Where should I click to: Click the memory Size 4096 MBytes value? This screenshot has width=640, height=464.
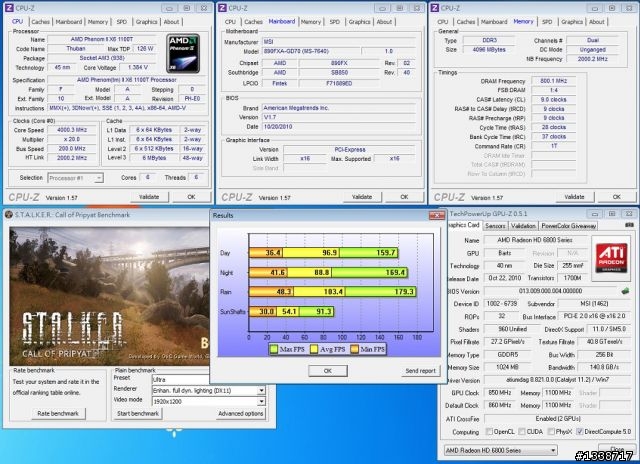[x=489, y=49]
